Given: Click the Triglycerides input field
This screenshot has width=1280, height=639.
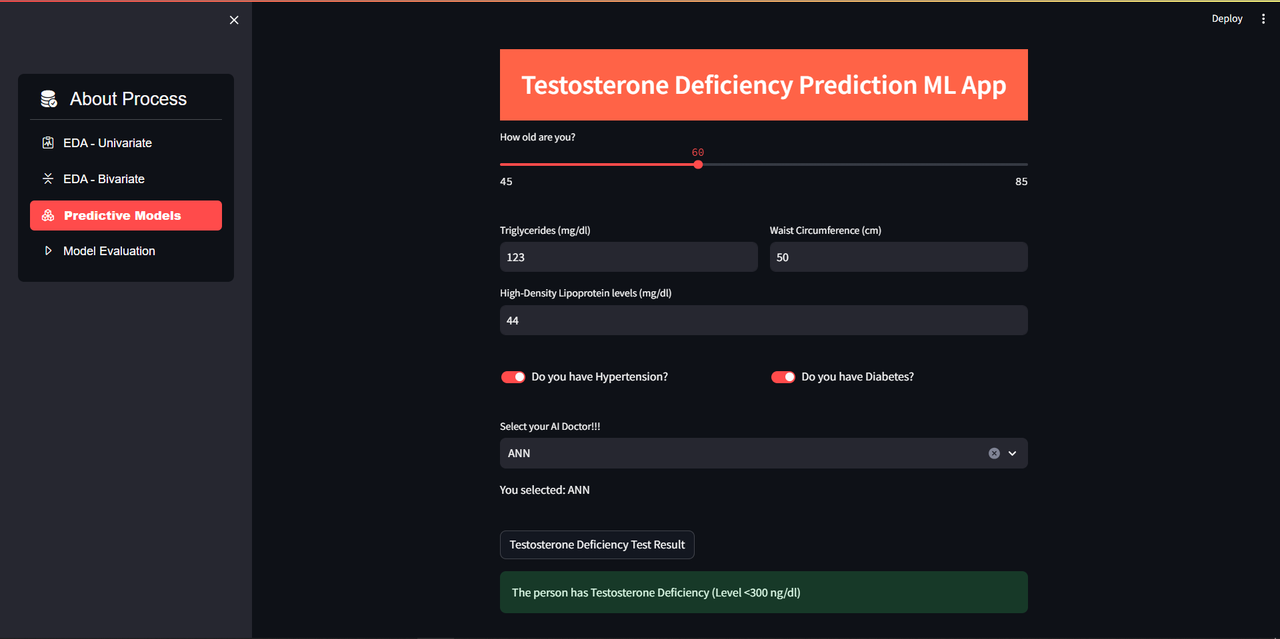Looking at the screenshot, I should (x=628, y=257).
